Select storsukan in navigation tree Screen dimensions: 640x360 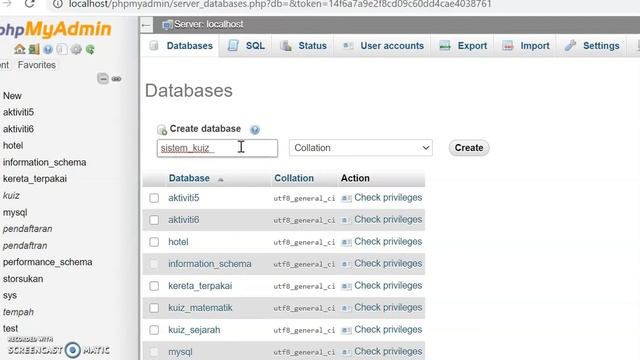coord(22,279)
